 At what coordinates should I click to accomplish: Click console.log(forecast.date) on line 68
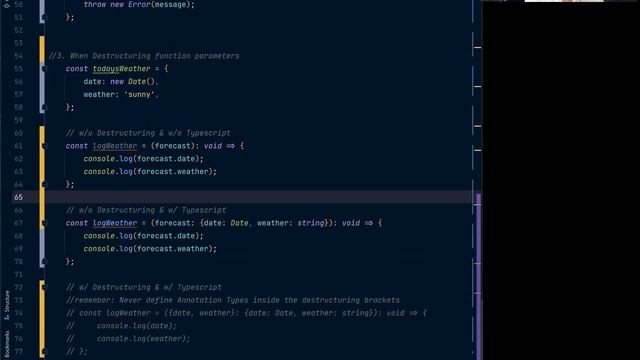pos(143,236)
